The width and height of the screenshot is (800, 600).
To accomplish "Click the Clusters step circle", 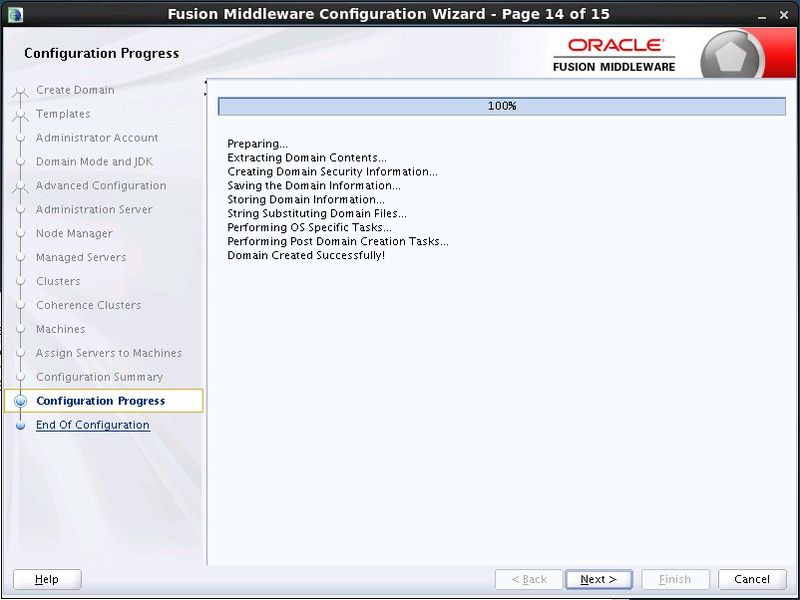I will click(x=20, y=281).
